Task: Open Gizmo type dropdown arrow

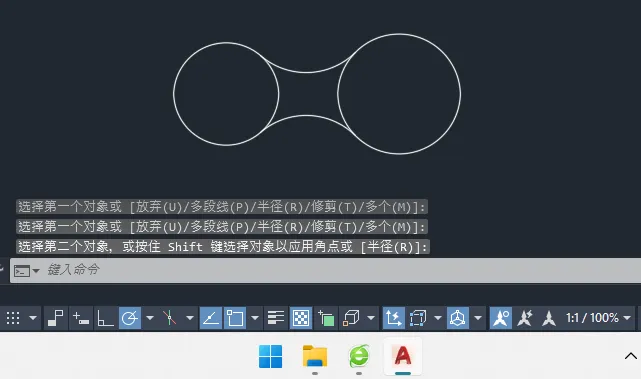Action: click(477, 318)
